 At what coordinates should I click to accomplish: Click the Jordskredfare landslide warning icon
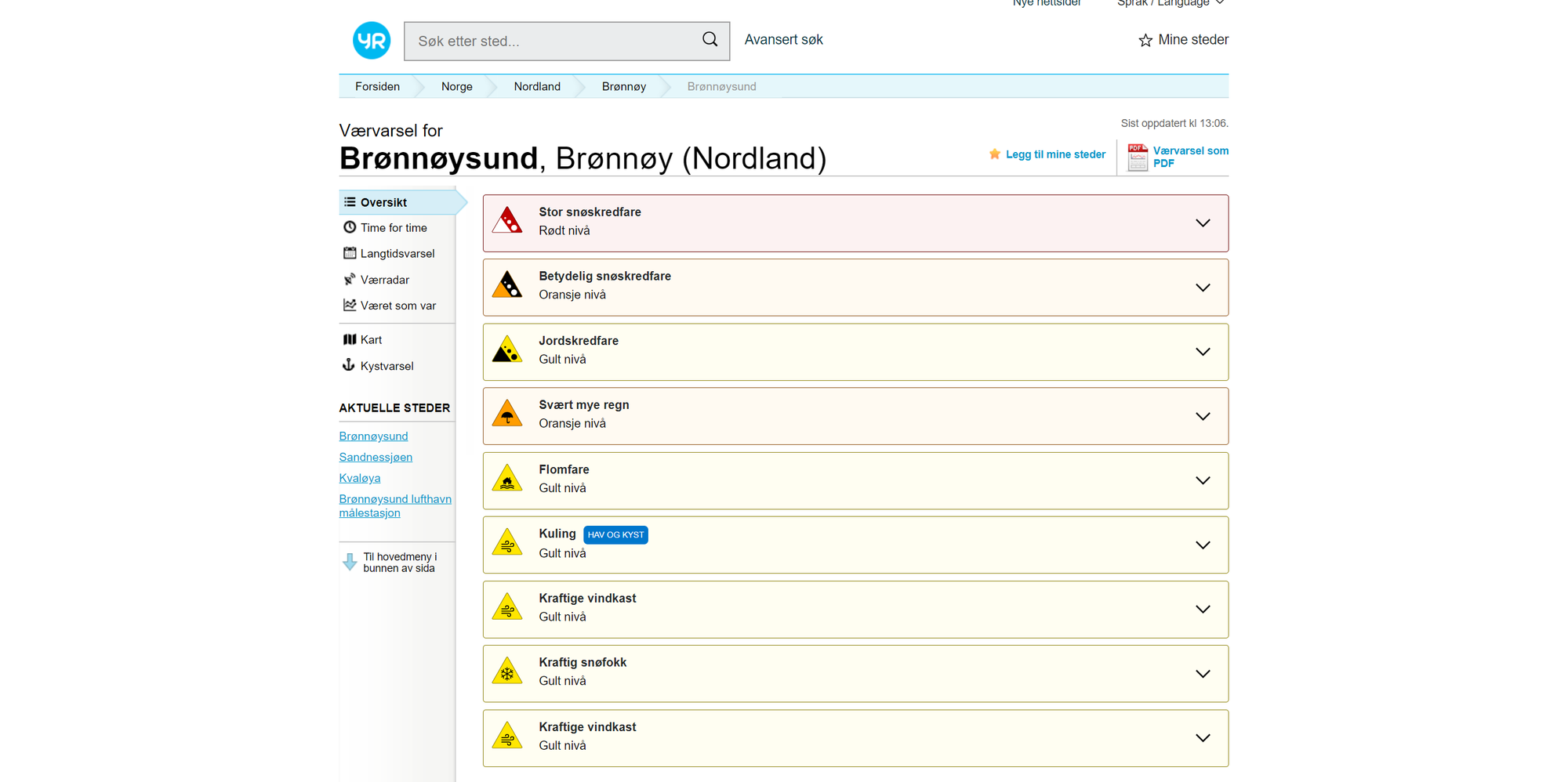507,349
